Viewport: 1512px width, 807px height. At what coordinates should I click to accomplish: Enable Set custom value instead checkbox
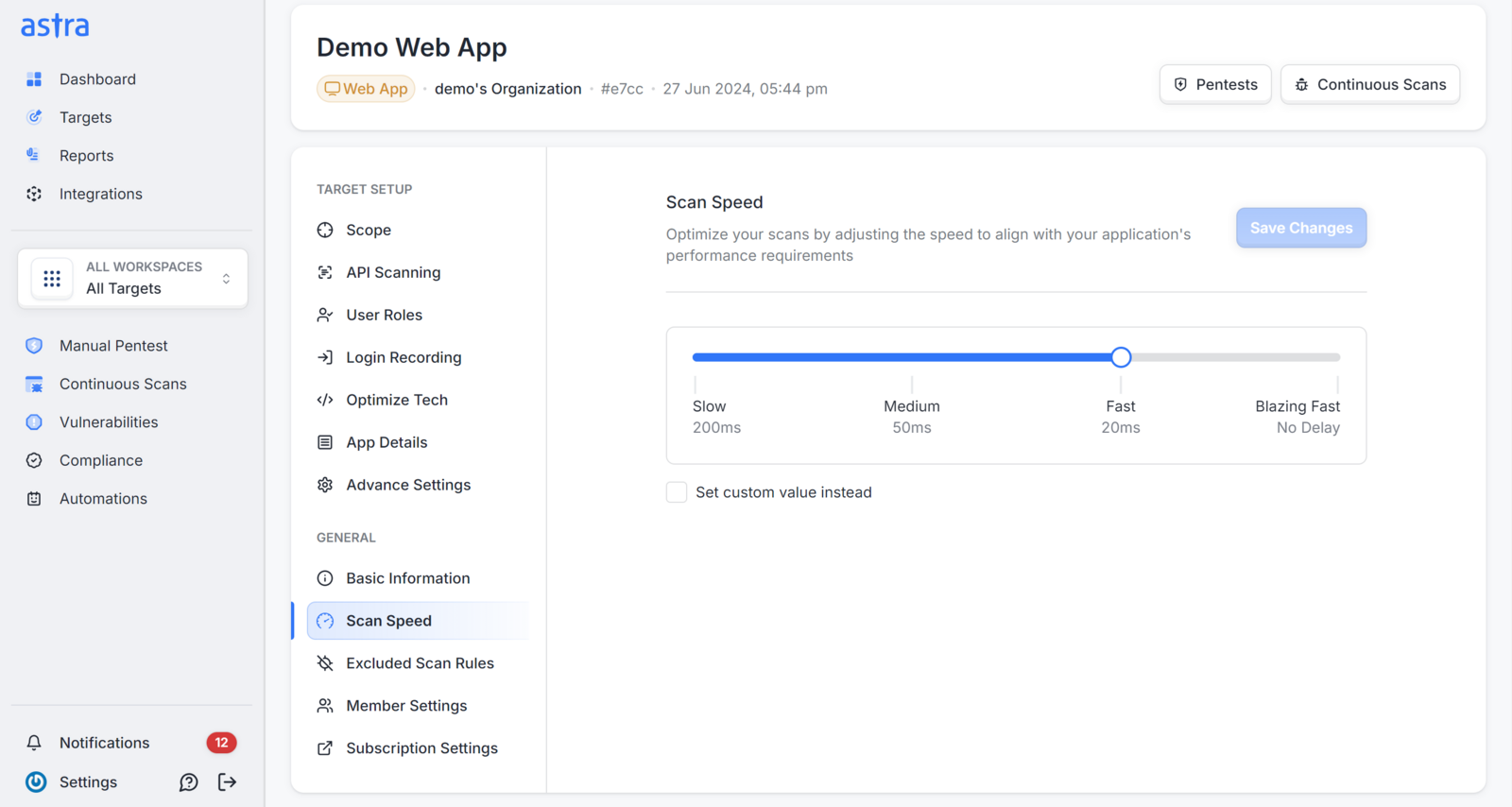click(677, 492)
